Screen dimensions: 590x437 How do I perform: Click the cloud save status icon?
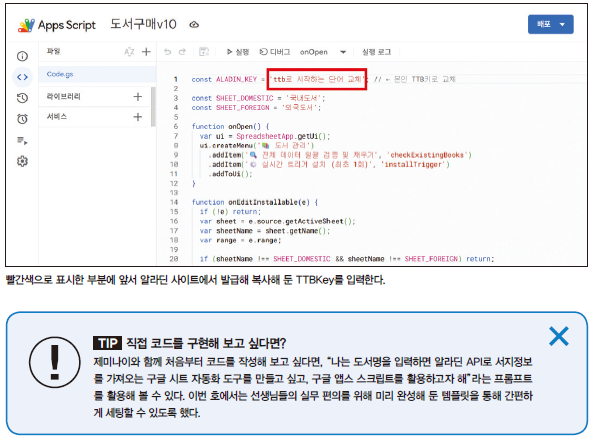194,25
